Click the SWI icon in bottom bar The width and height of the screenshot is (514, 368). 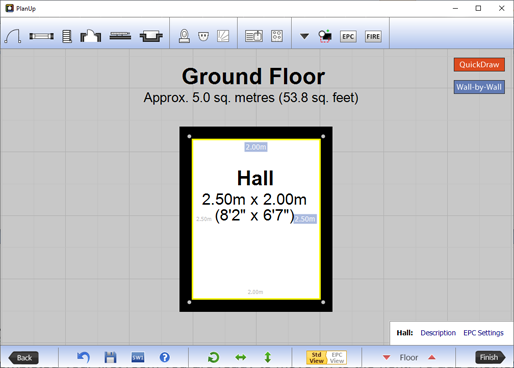point(138,358)
